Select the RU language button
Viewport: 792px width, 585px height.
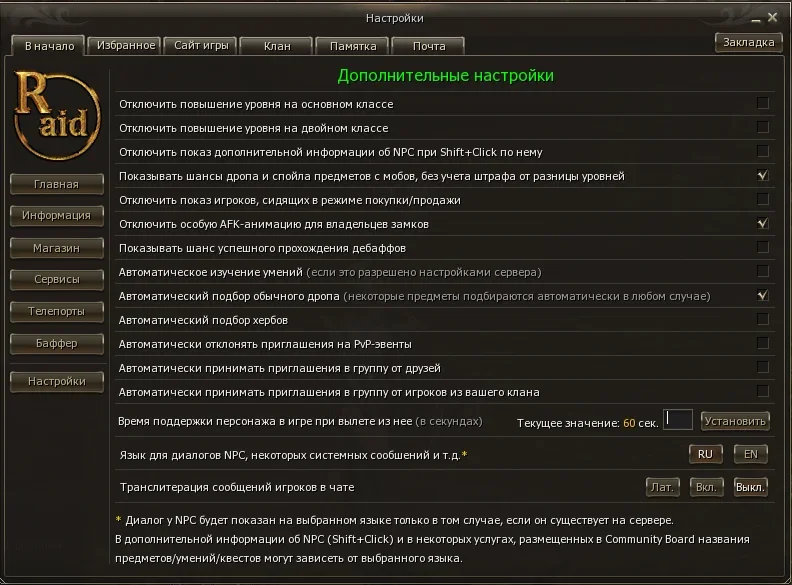(705, 454)
